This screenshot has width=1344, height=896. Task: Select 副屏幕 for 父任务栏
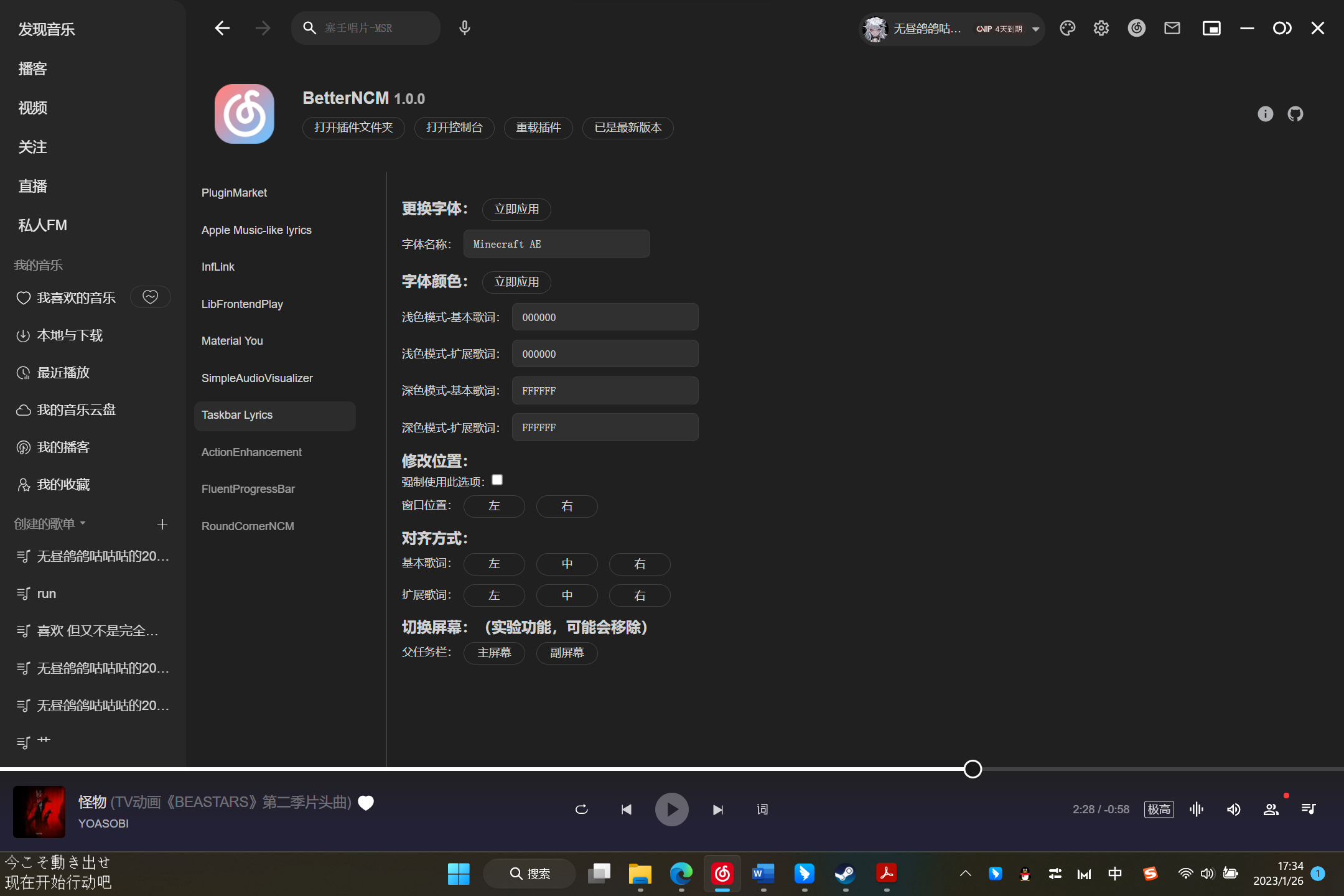point(567,653)
